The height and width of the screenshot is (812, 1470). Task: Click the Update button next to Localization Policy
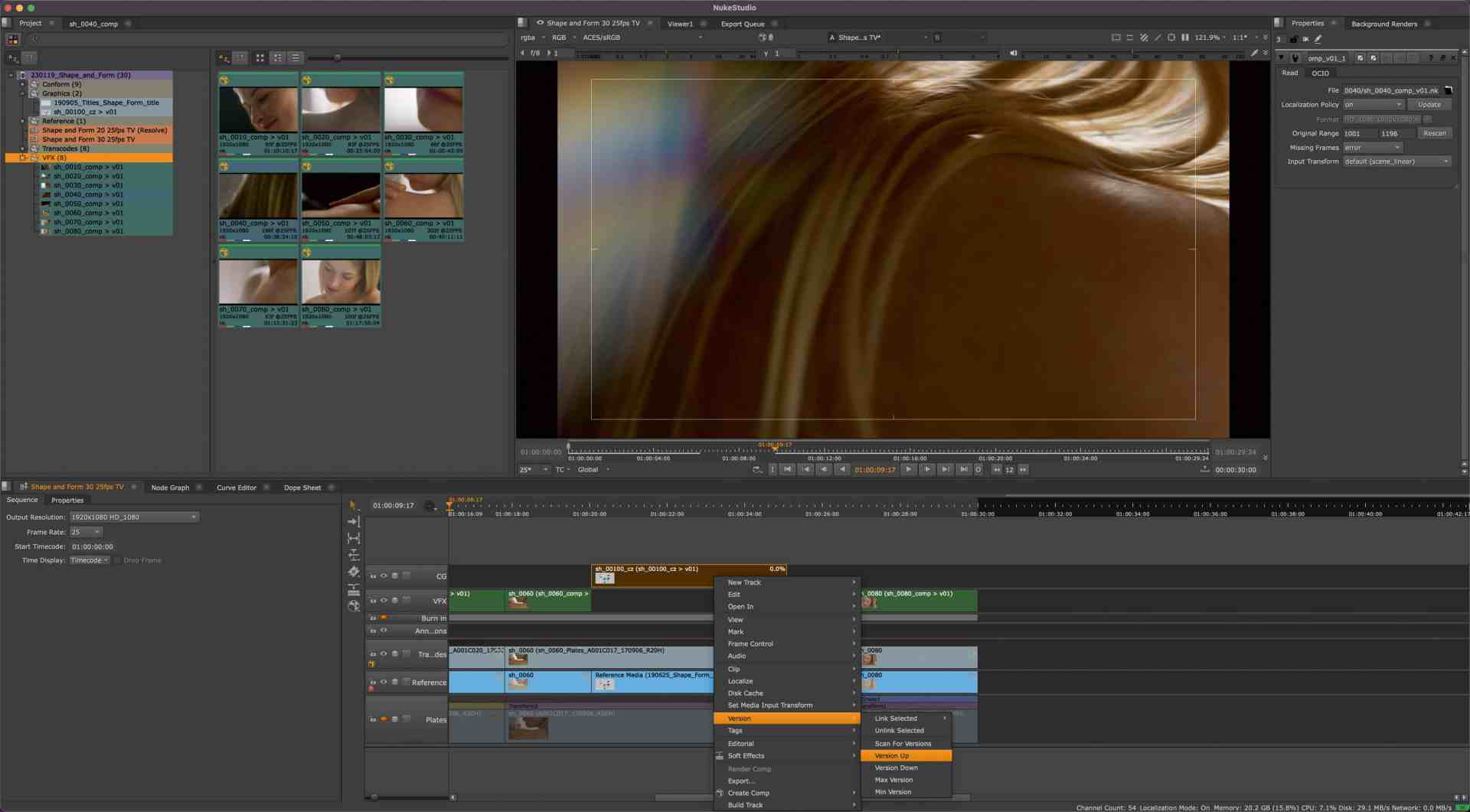click(1429, 104)
